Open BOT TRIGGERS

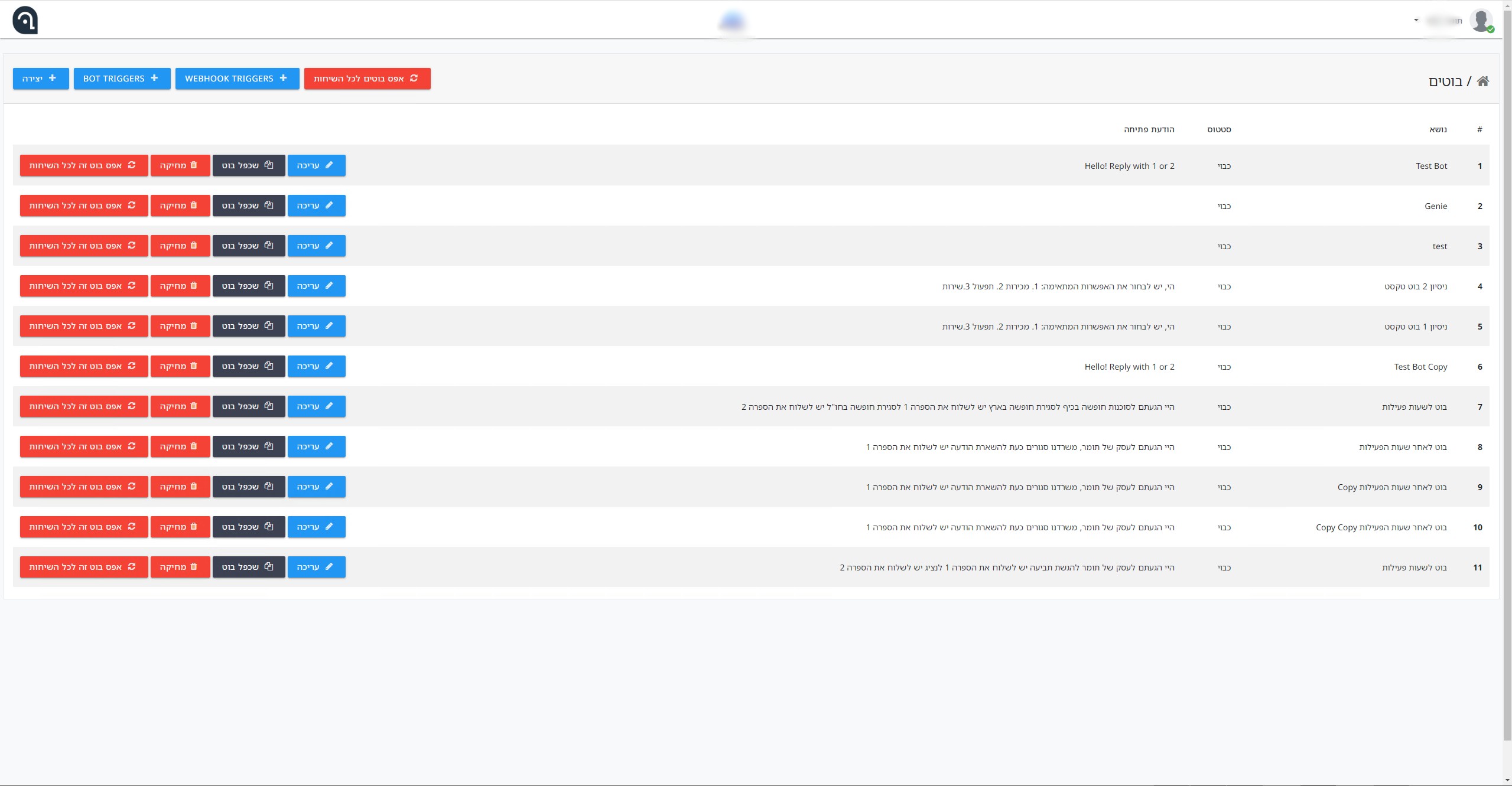[x=122, y=79]
